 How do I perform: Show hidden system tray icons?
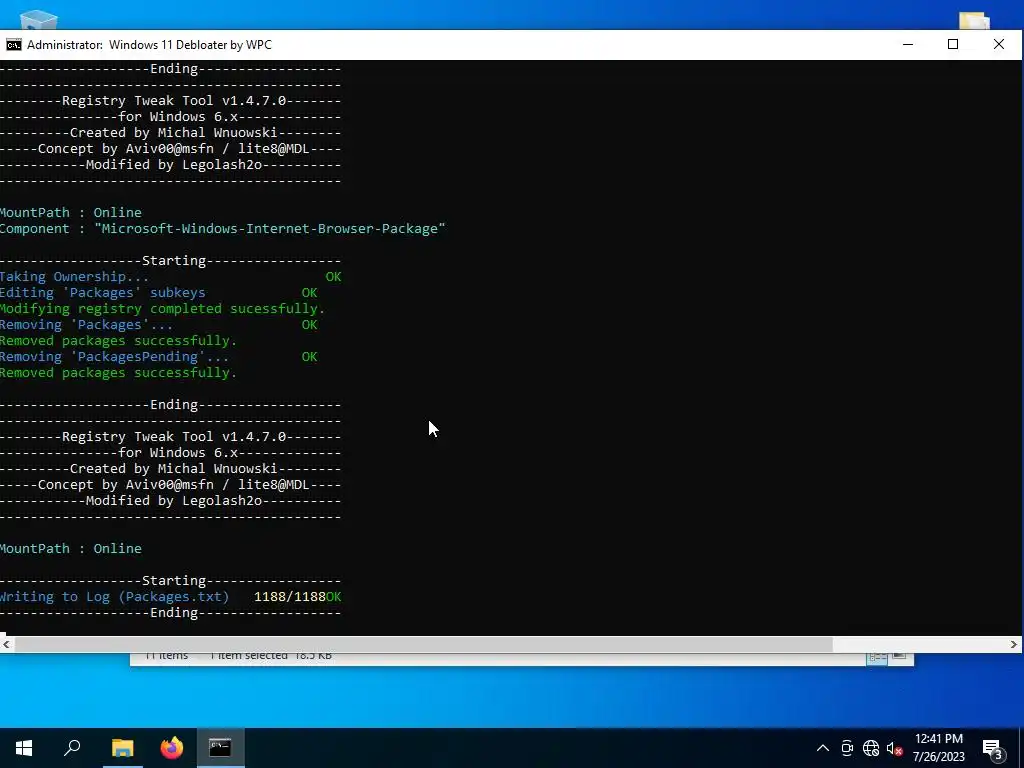(x=823, y=748)
